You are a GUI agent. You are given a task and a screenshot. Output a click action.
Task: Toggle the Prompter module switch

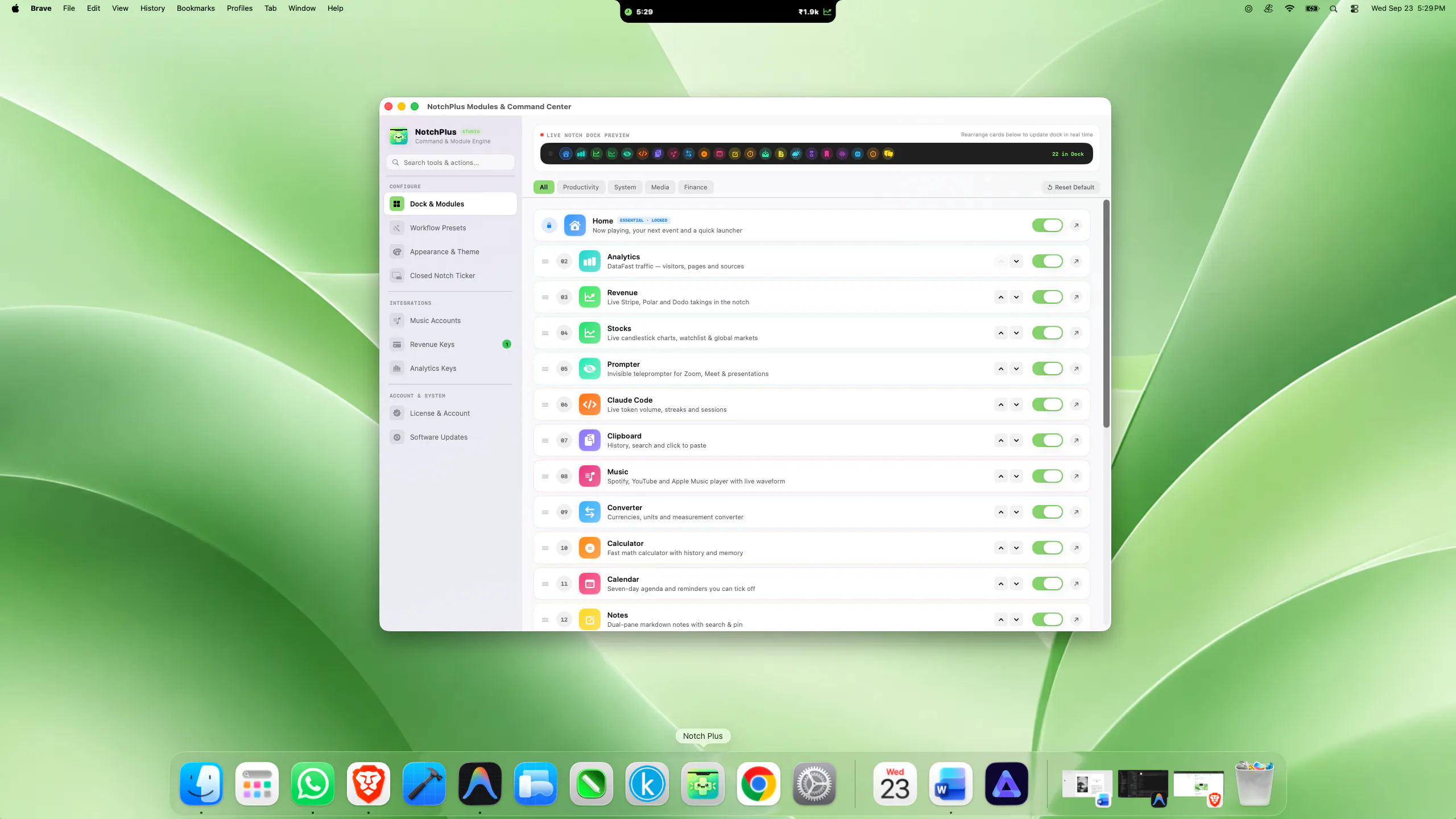(x=1047, y=369)
